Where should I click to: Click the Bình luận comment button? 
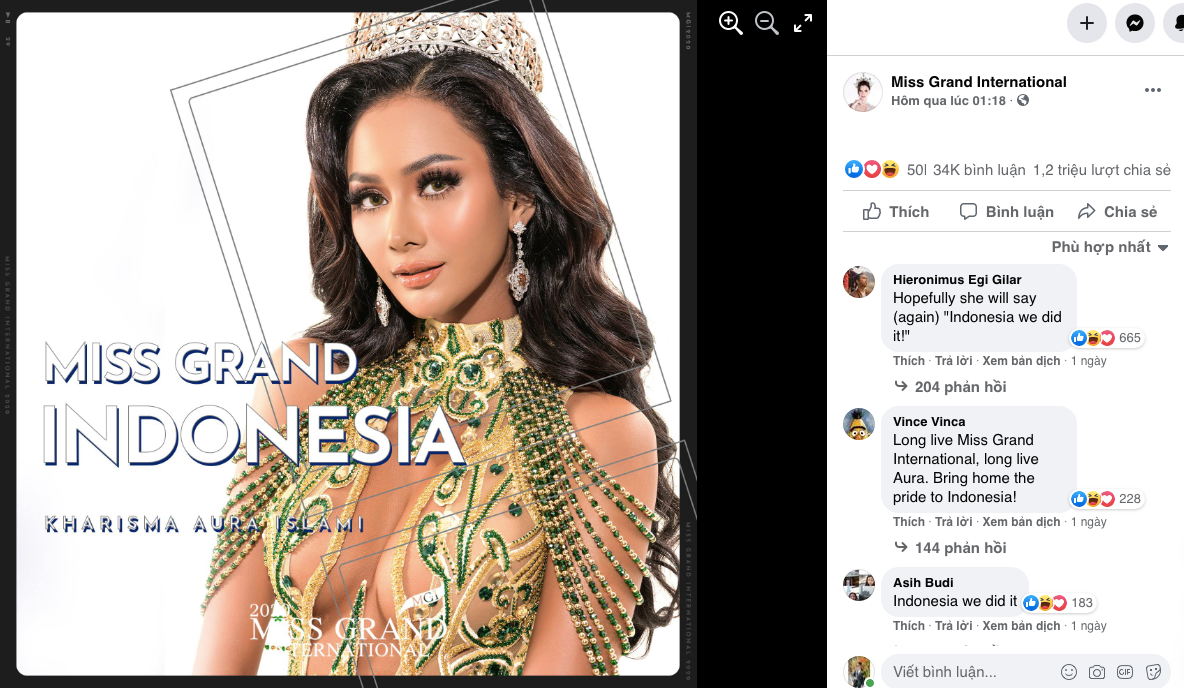(1007, 212)
